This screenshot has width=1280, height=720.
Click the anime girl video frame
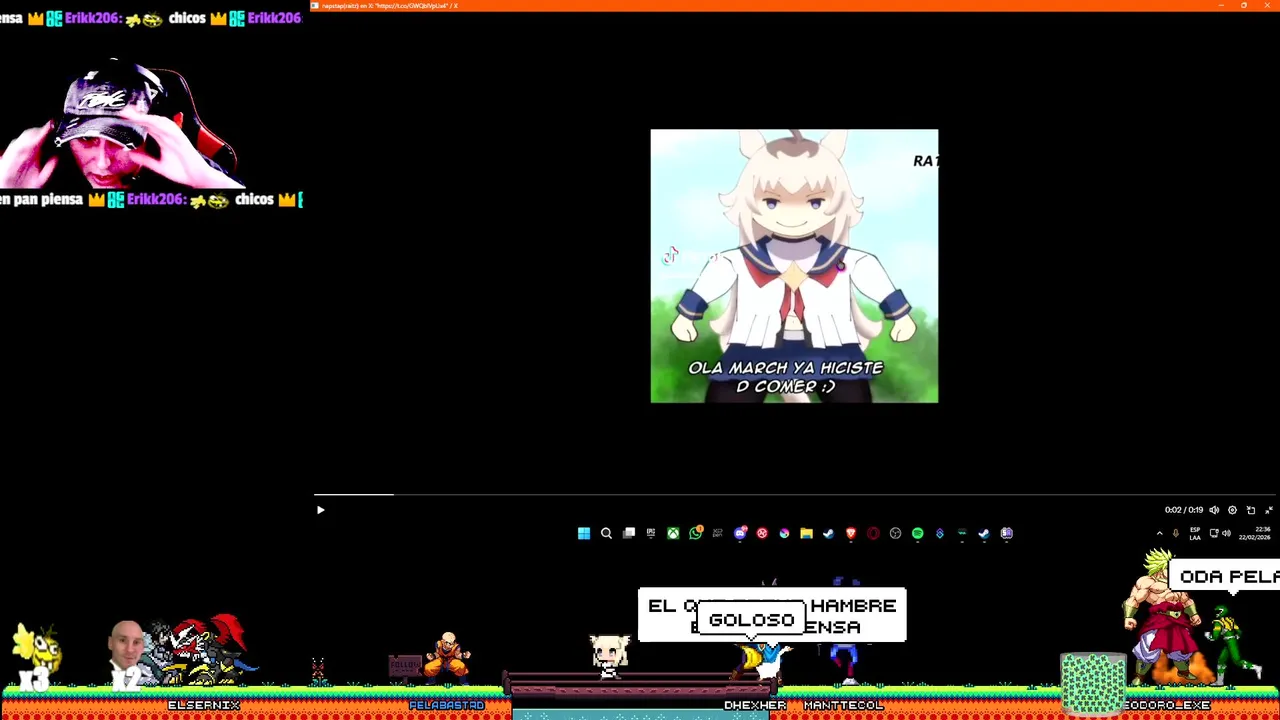[794, 266]
